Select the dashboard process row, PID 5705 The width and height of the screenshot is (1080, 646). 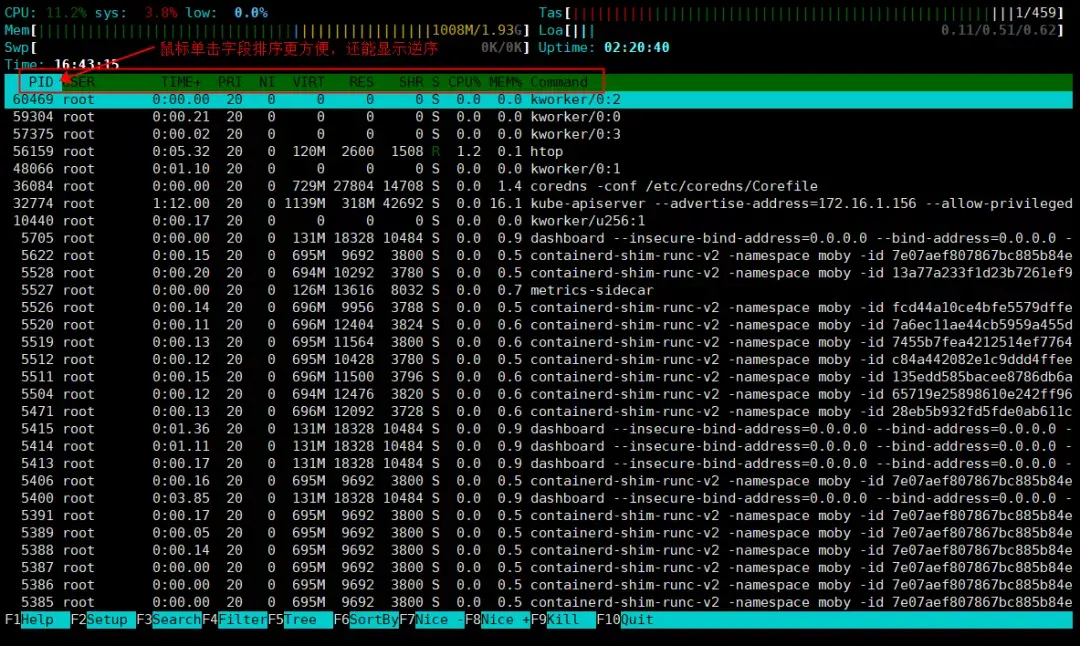click(x=539, y=238)
